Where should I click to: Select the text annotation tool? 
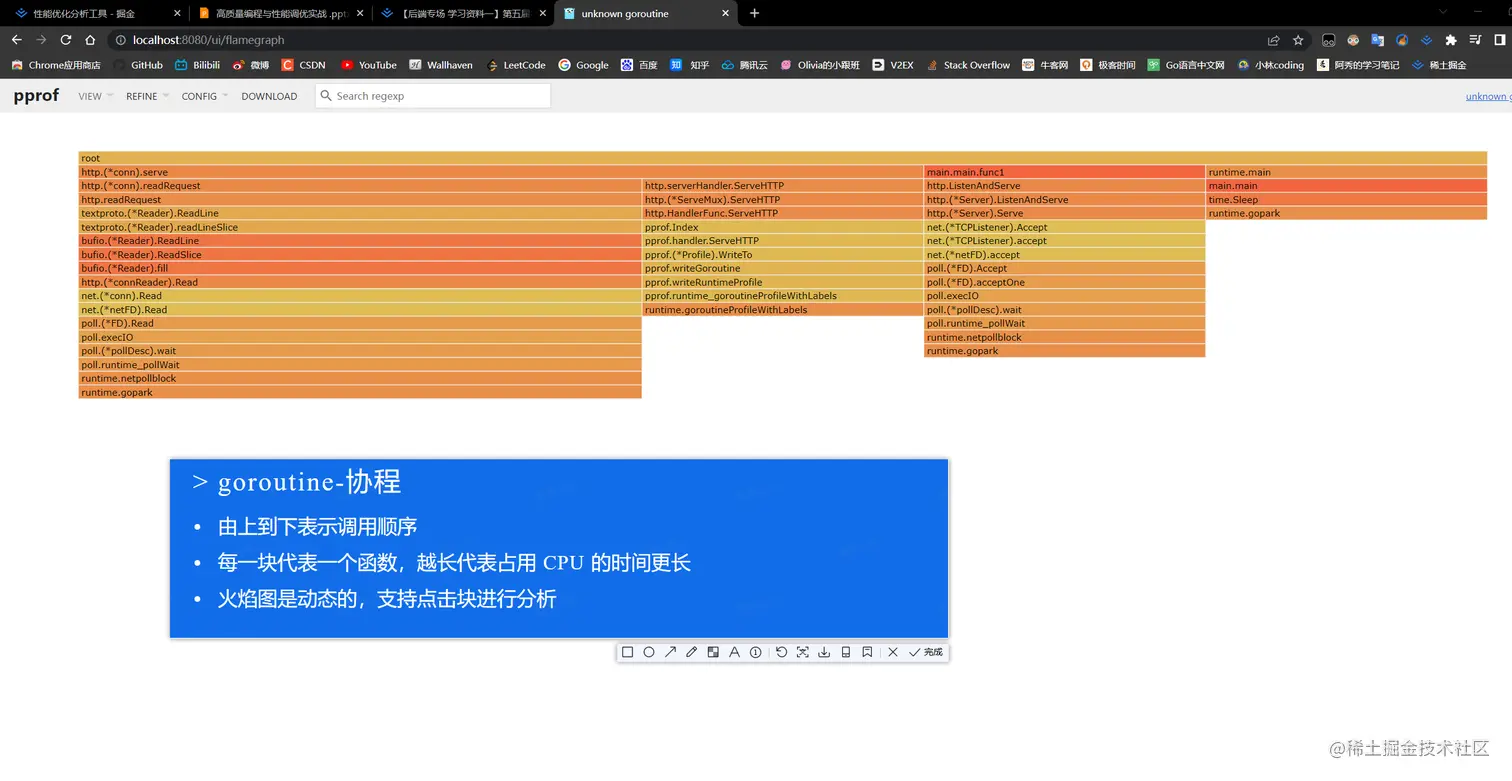[x=734, y=652]
